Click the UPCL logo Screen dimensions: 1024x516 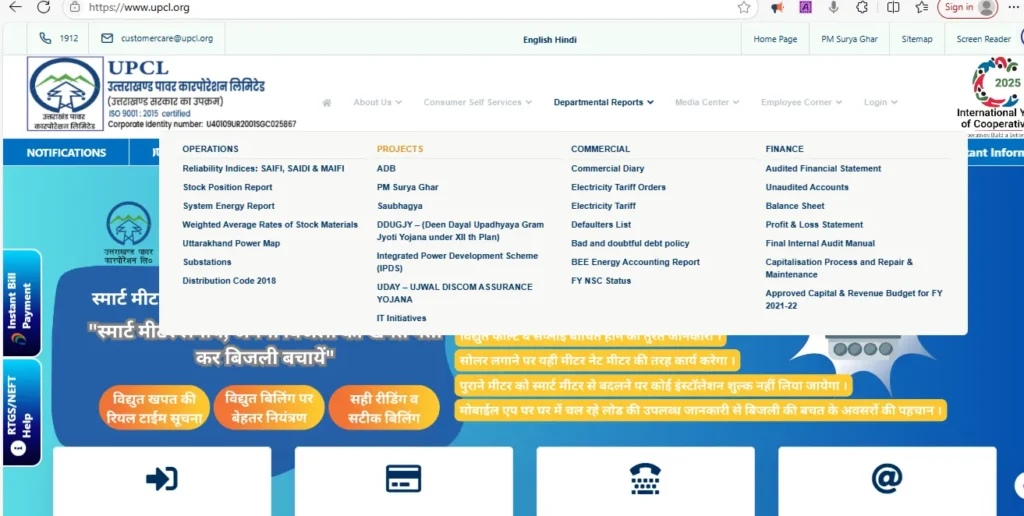click(x=65, y=95)
